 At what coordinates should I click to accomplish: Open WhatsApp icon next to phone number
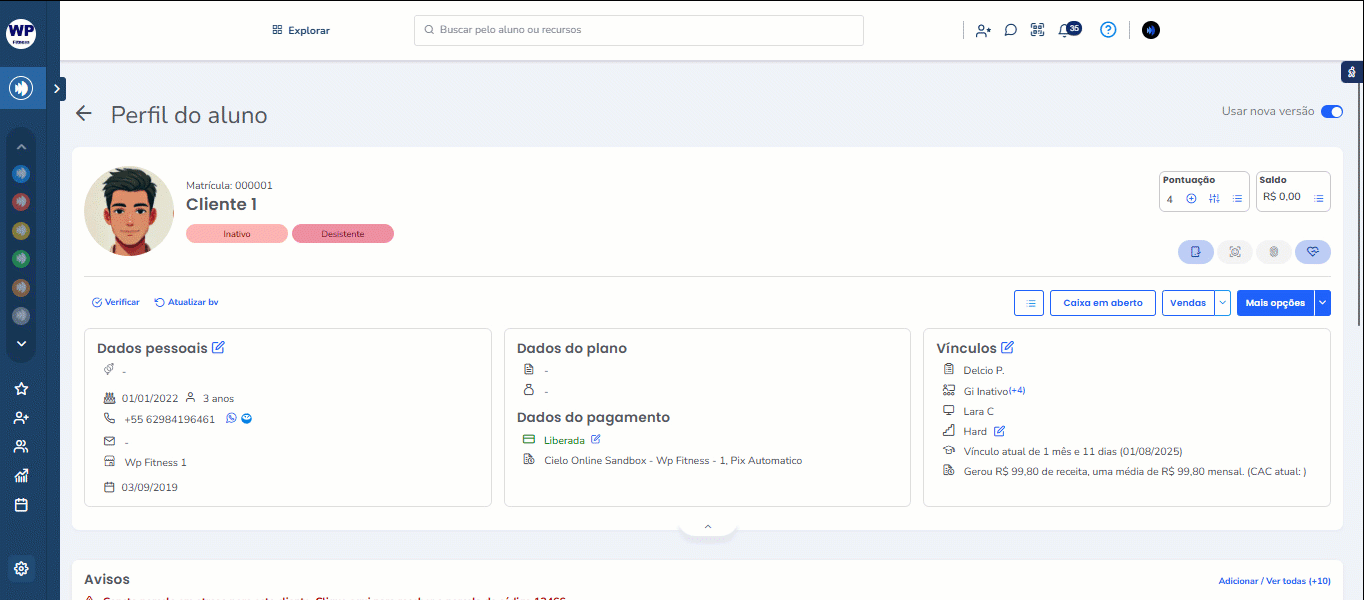tap(232, 419)
